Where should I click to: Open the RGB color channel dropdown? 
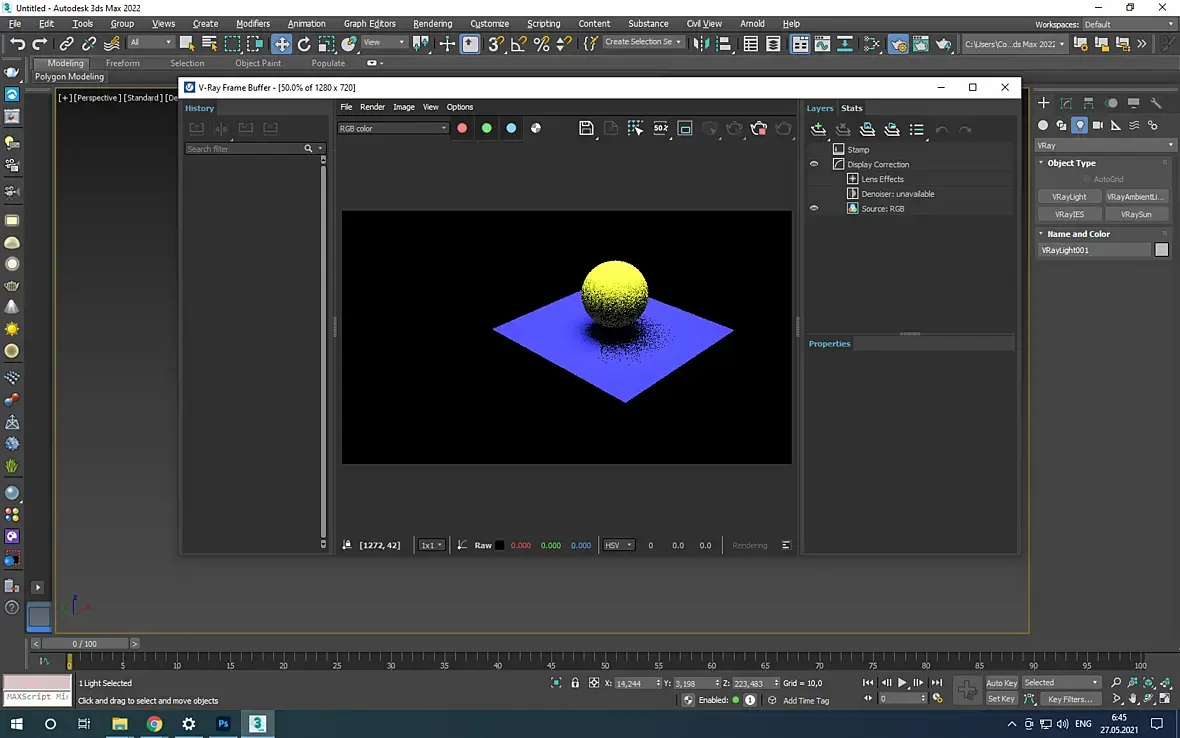coord(393,128)
